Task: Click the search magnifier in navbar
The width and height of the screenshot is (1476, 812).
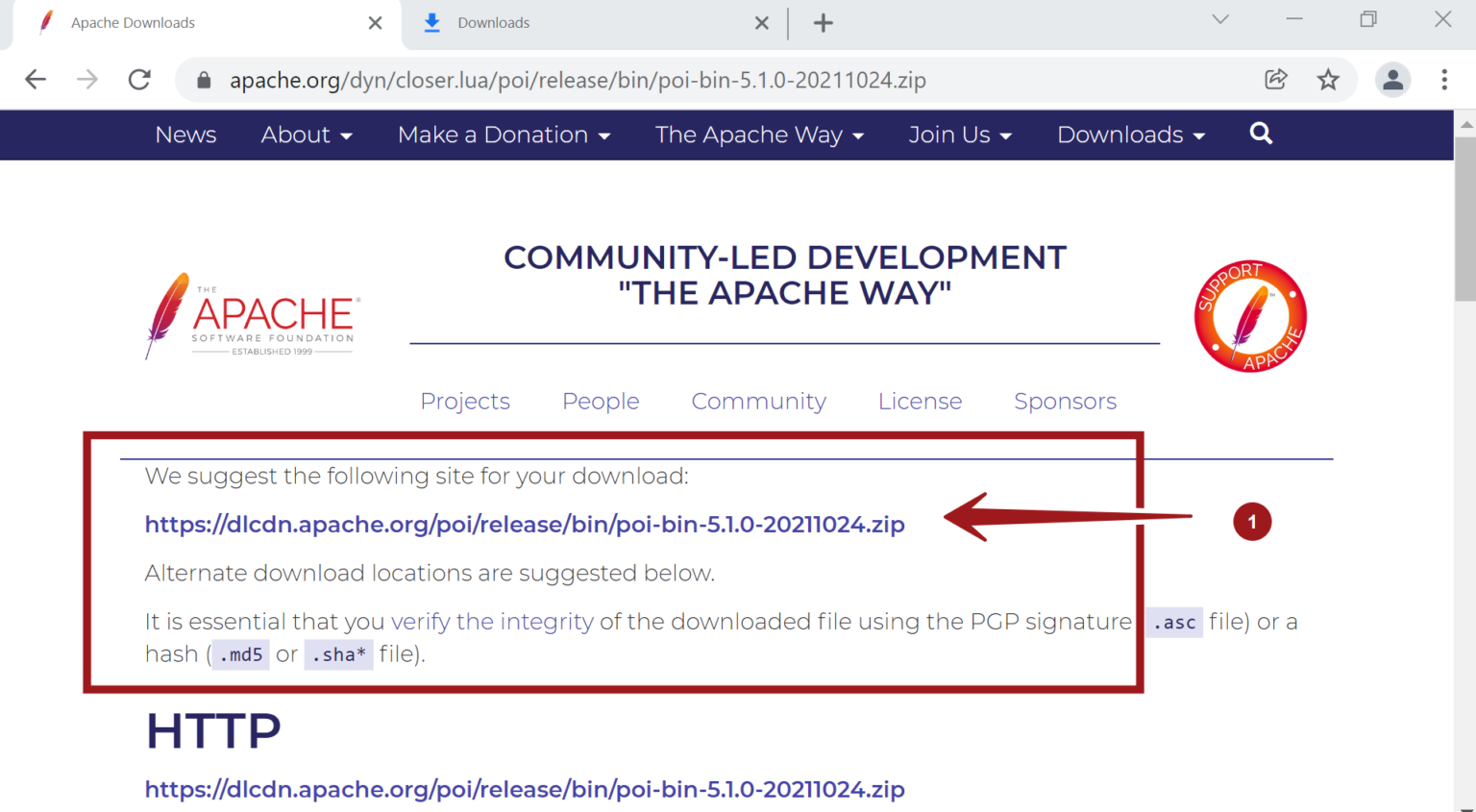Action: [x=1261, y=135]
